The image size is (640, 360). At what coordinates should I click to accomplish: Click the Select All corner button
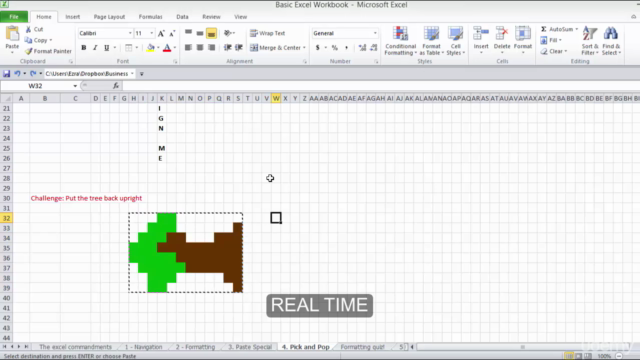[x=6, y=98]
